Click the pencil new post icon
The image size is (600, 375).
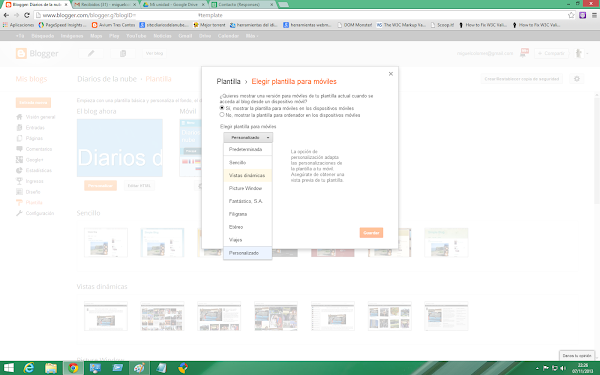click(x=91, y=54)
